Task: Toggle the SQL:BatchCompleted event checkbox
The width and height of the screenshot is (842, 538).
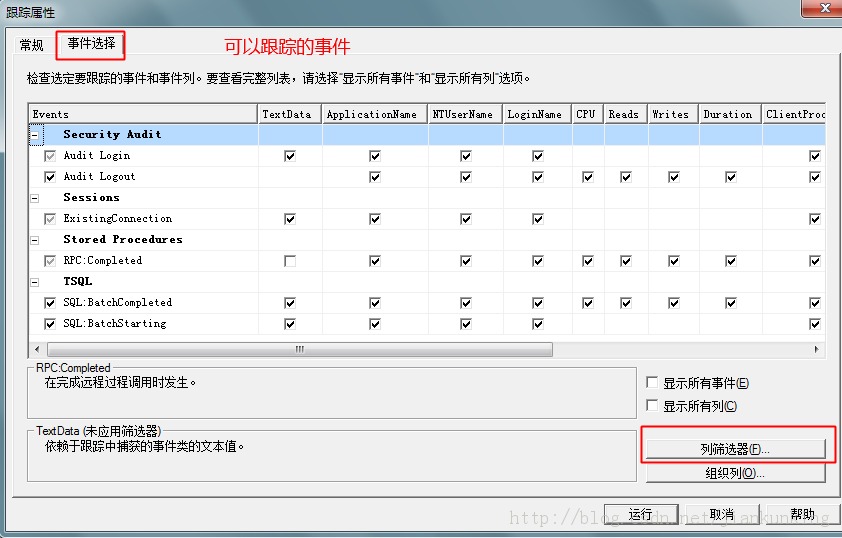Action: coord(50,303)
